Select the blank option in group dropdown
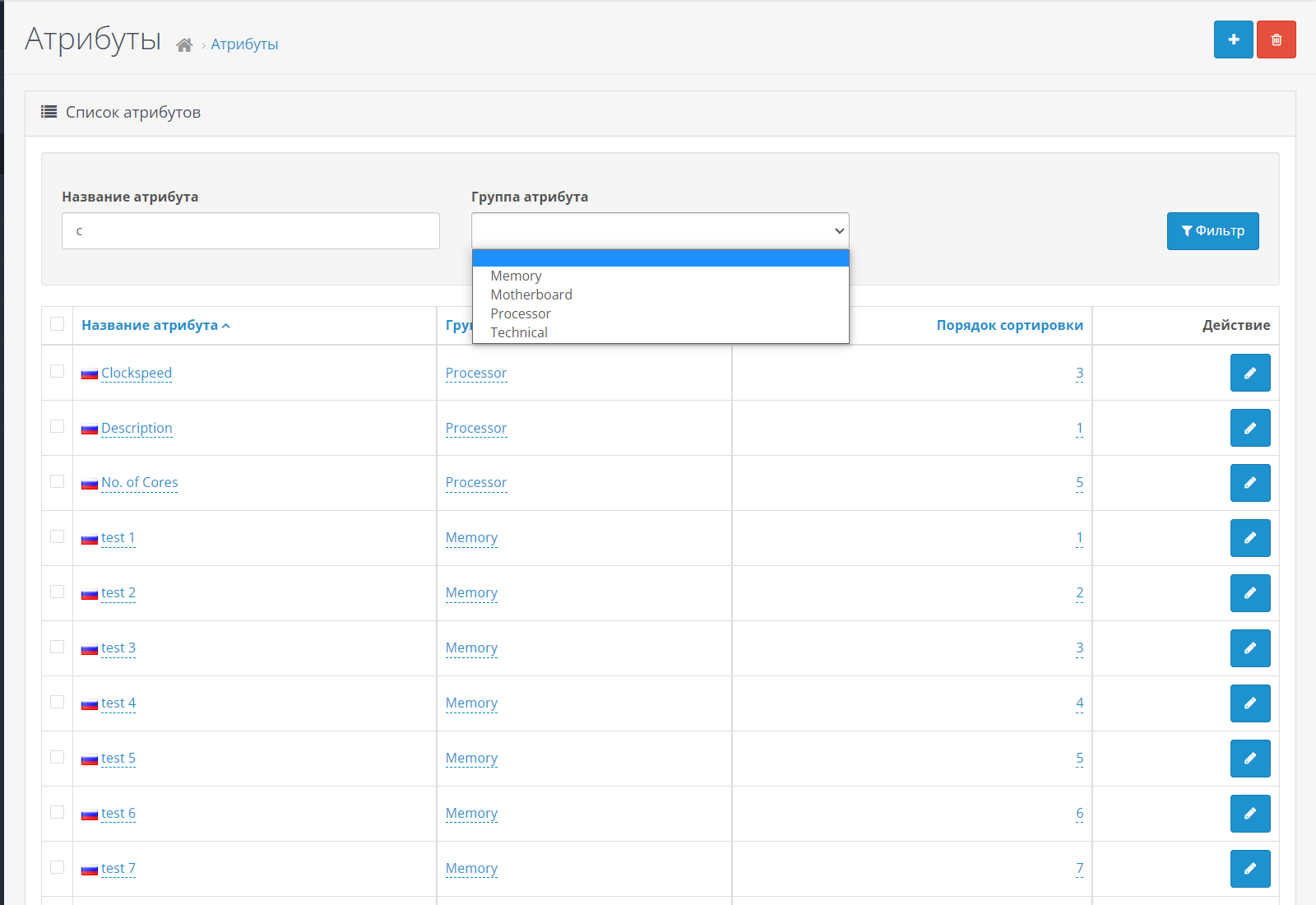 [x=660, y=258]
